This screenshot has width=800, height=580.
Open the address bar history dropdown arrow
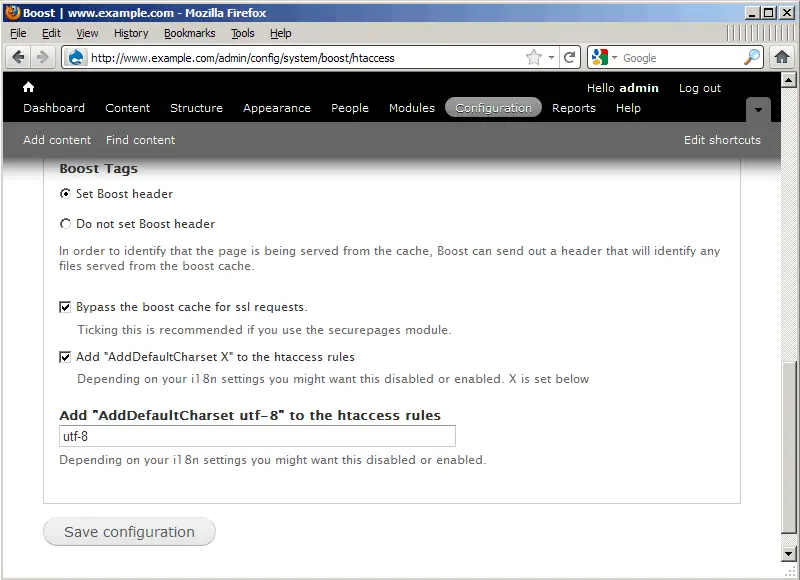[x=551, y=58]
